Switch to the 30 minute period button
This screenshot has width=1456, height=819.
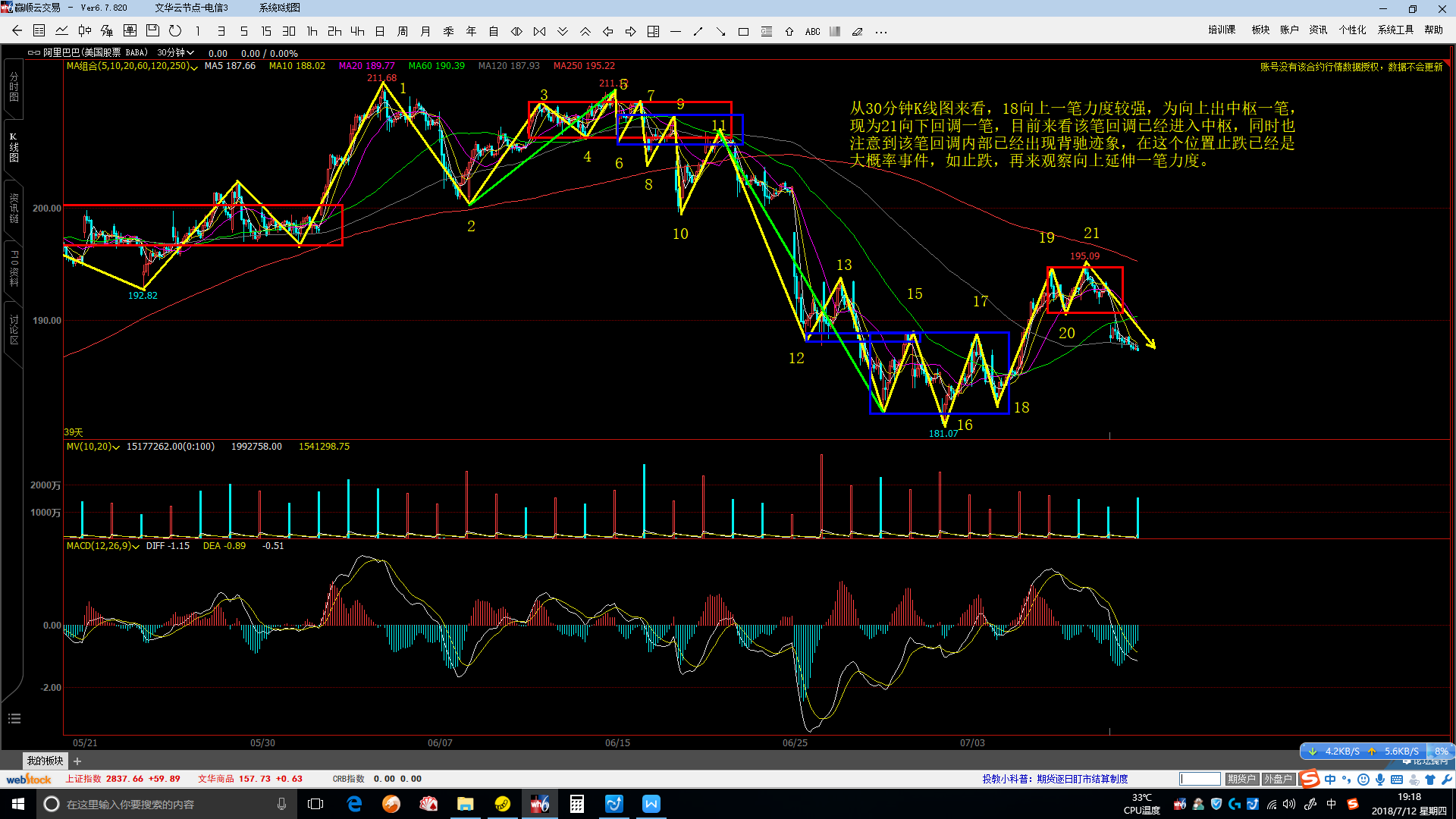click(289, 31)
